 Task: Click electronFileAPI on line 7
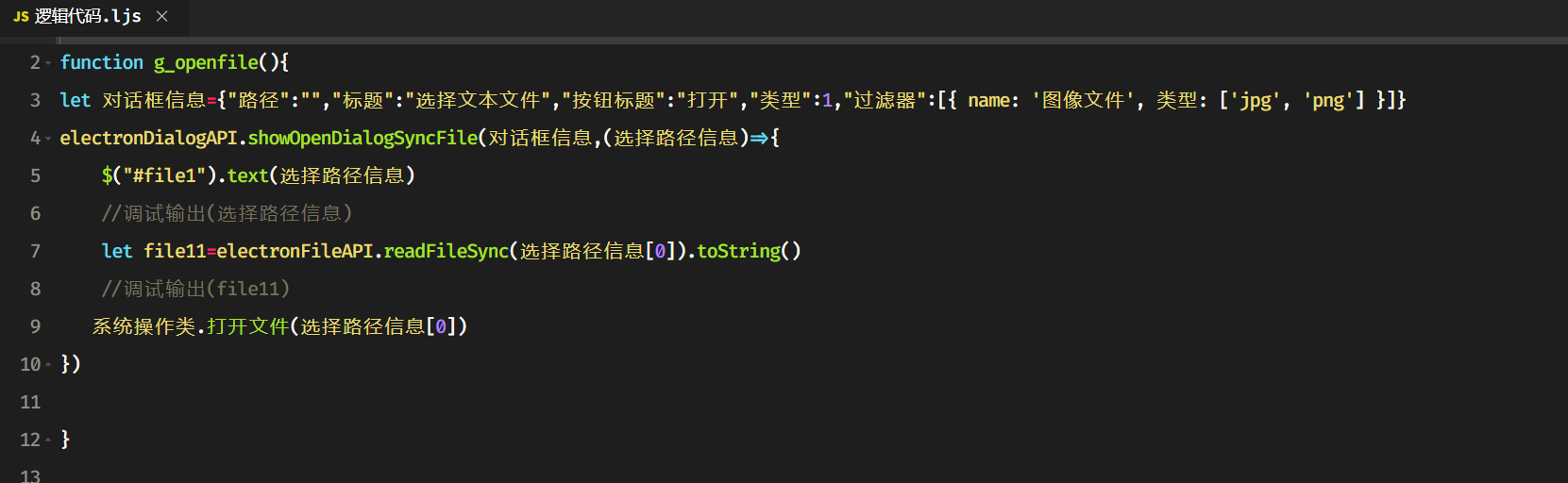(295, 251)
